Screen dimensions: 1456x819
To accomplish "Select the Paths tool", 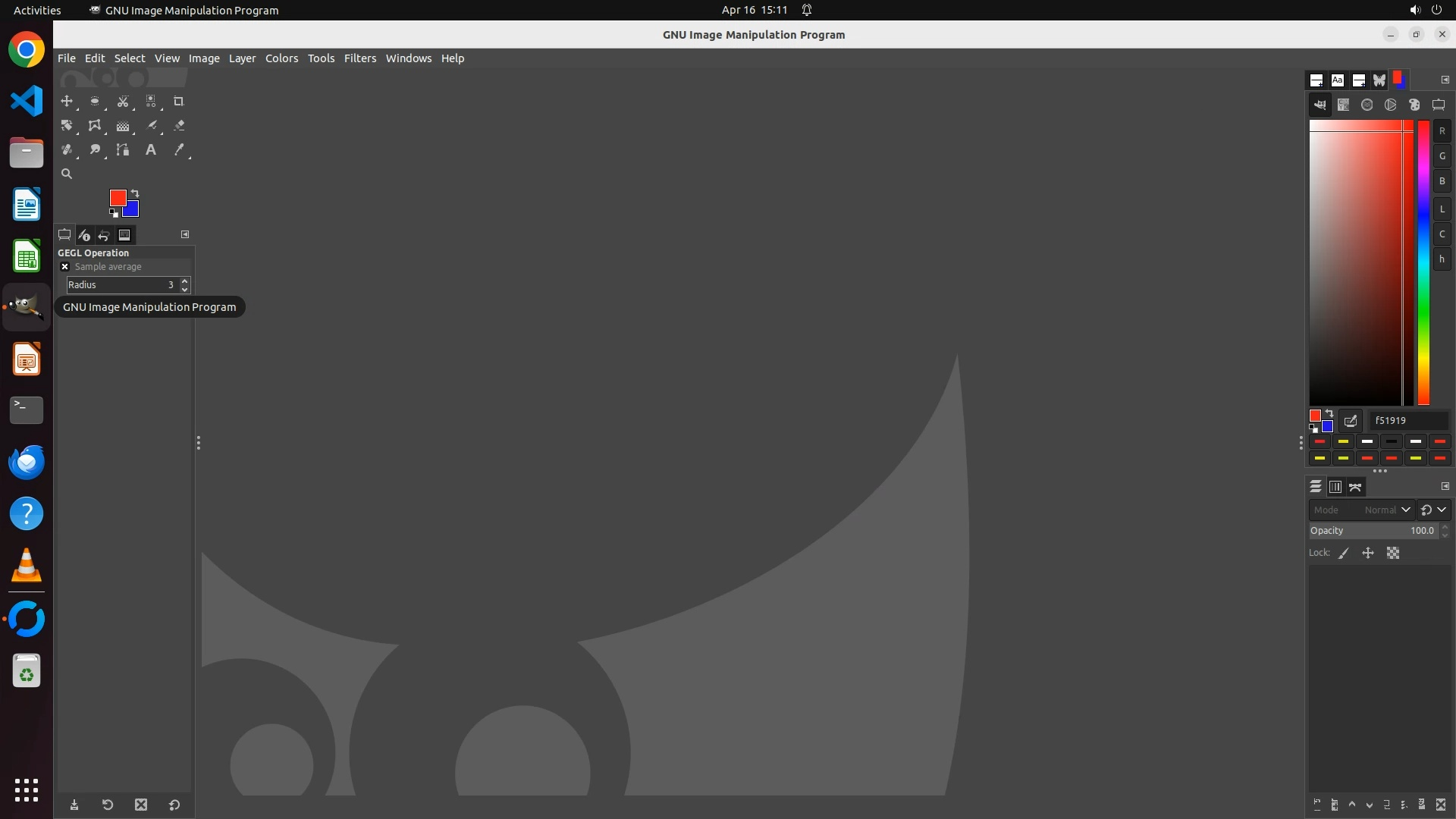I will point(122,150).
